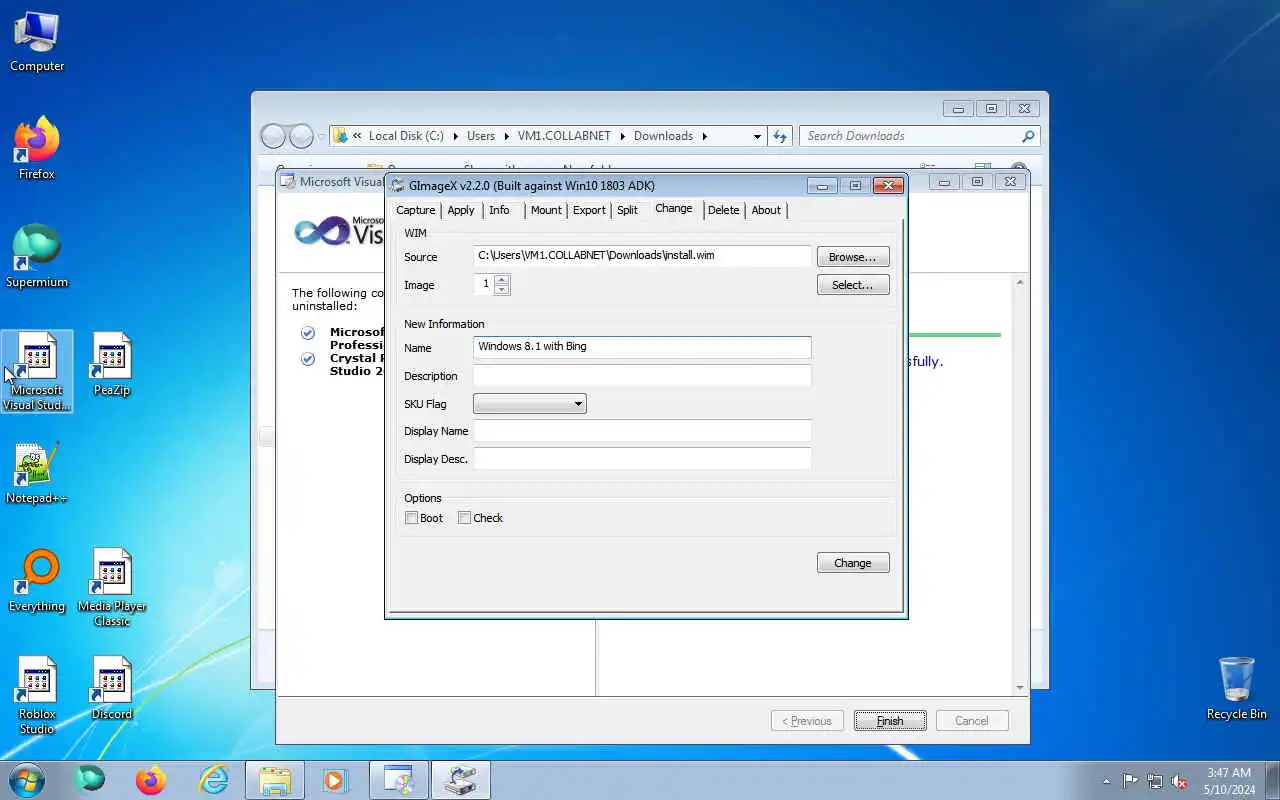The width and height of the screenshot is (1280, 800).
Task: Open the muted volume tray icon
Action: [1180, 781]
